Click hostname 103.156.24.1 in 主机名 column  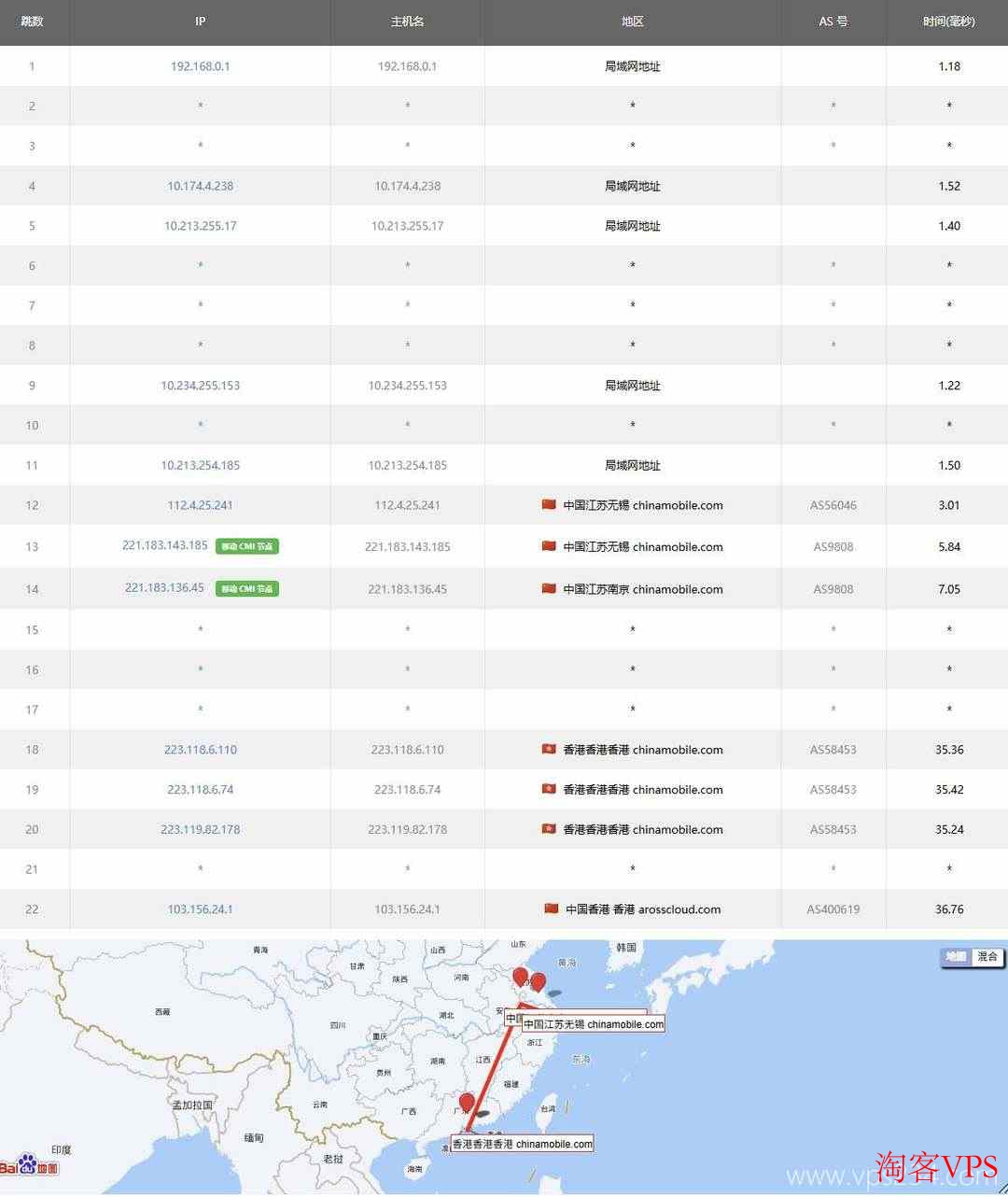pyautogui.click(x=407, y=909)
